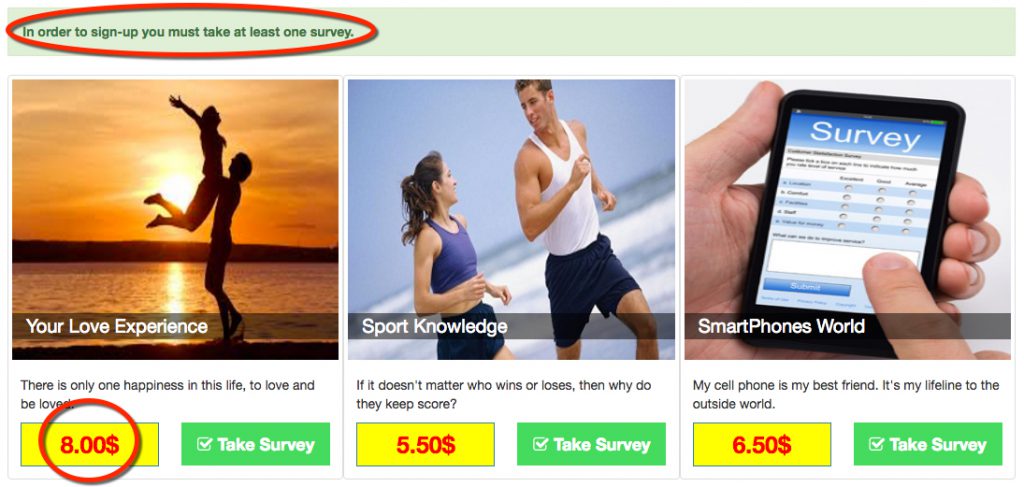Image resolution: width=1024 pixels, height=487 pixels.
Task: Open the beach runners image
Action: [511, 219]
